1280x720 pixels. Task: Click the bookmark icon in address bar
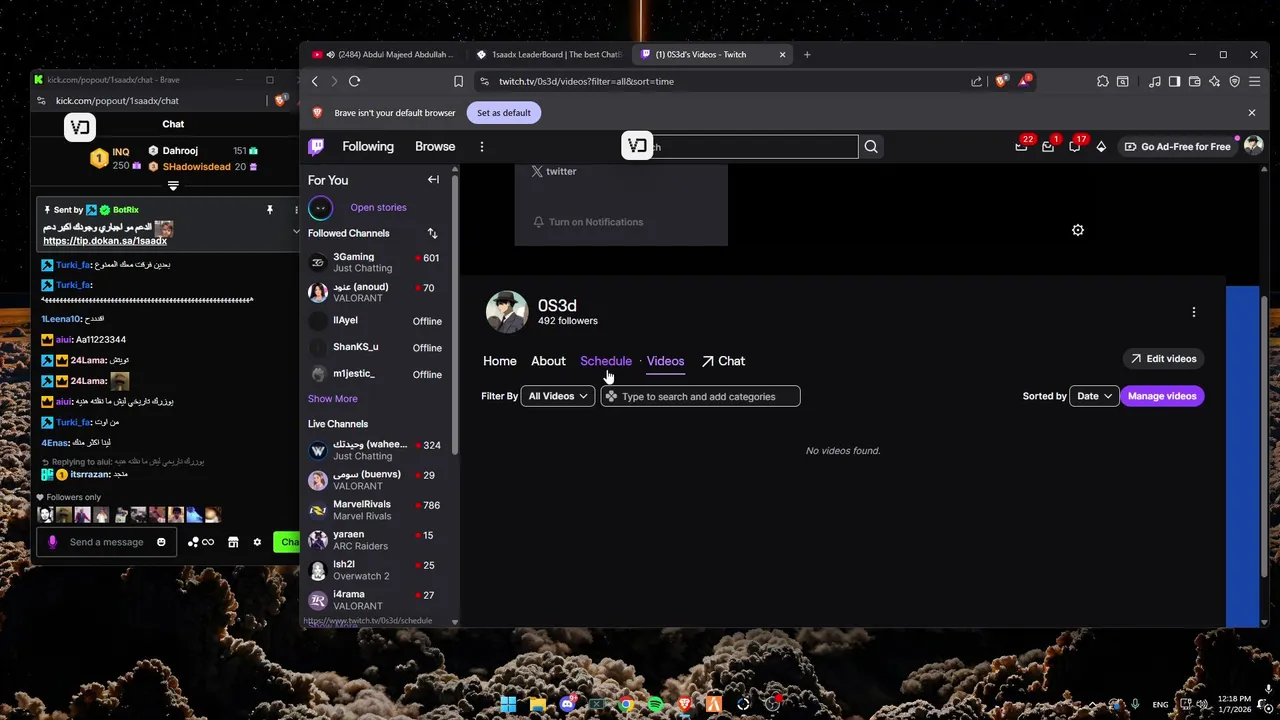pos(458,81)
